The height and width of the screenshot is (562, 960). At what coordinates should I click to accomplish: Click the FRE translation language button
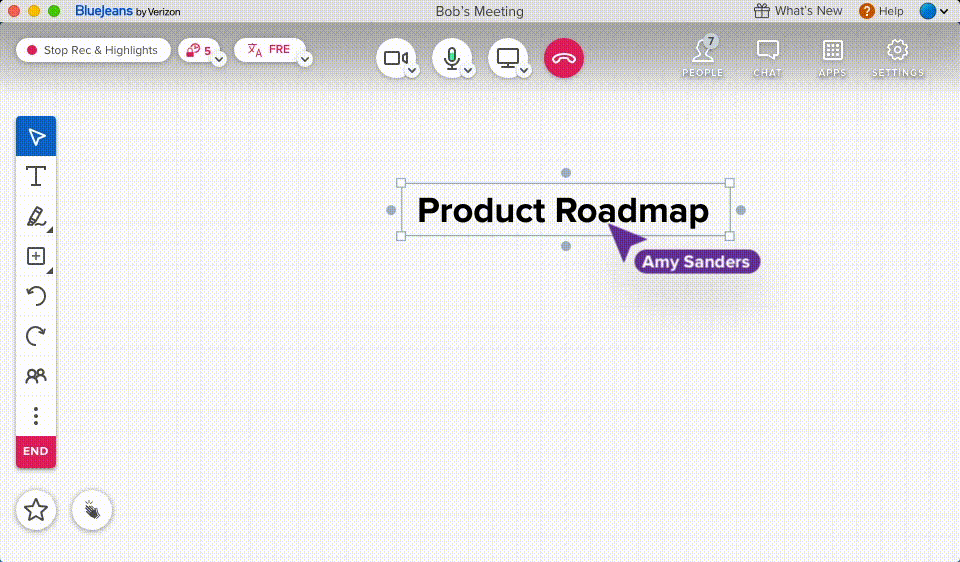[x=269, y=50]
